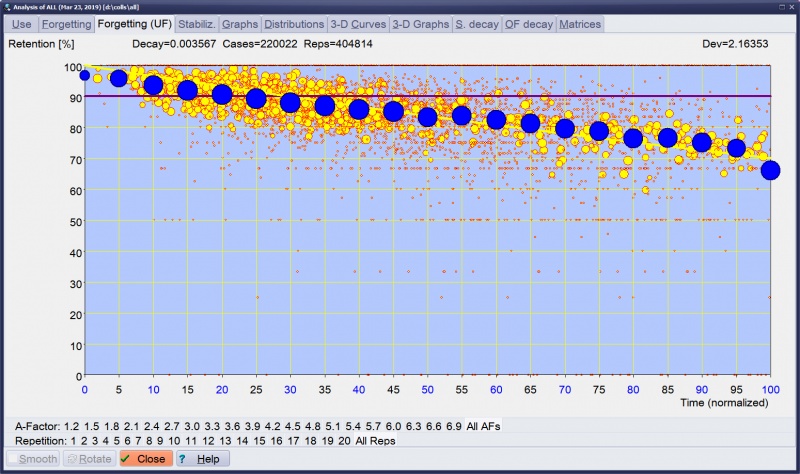Select A-Factor 3.9
The width and height of the screenshot is (800, 474).
click(x=253, y=426)
